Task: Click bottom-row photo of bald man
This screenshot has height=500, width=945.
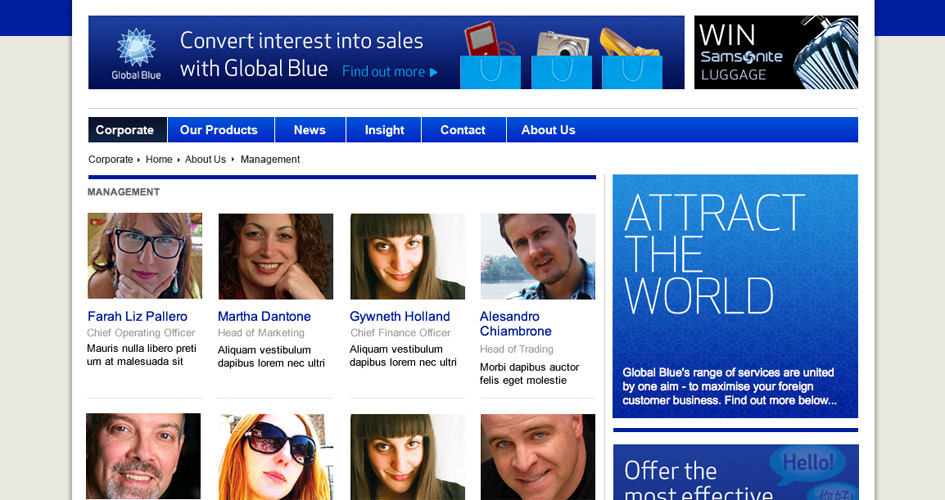Action: point(538,457)
